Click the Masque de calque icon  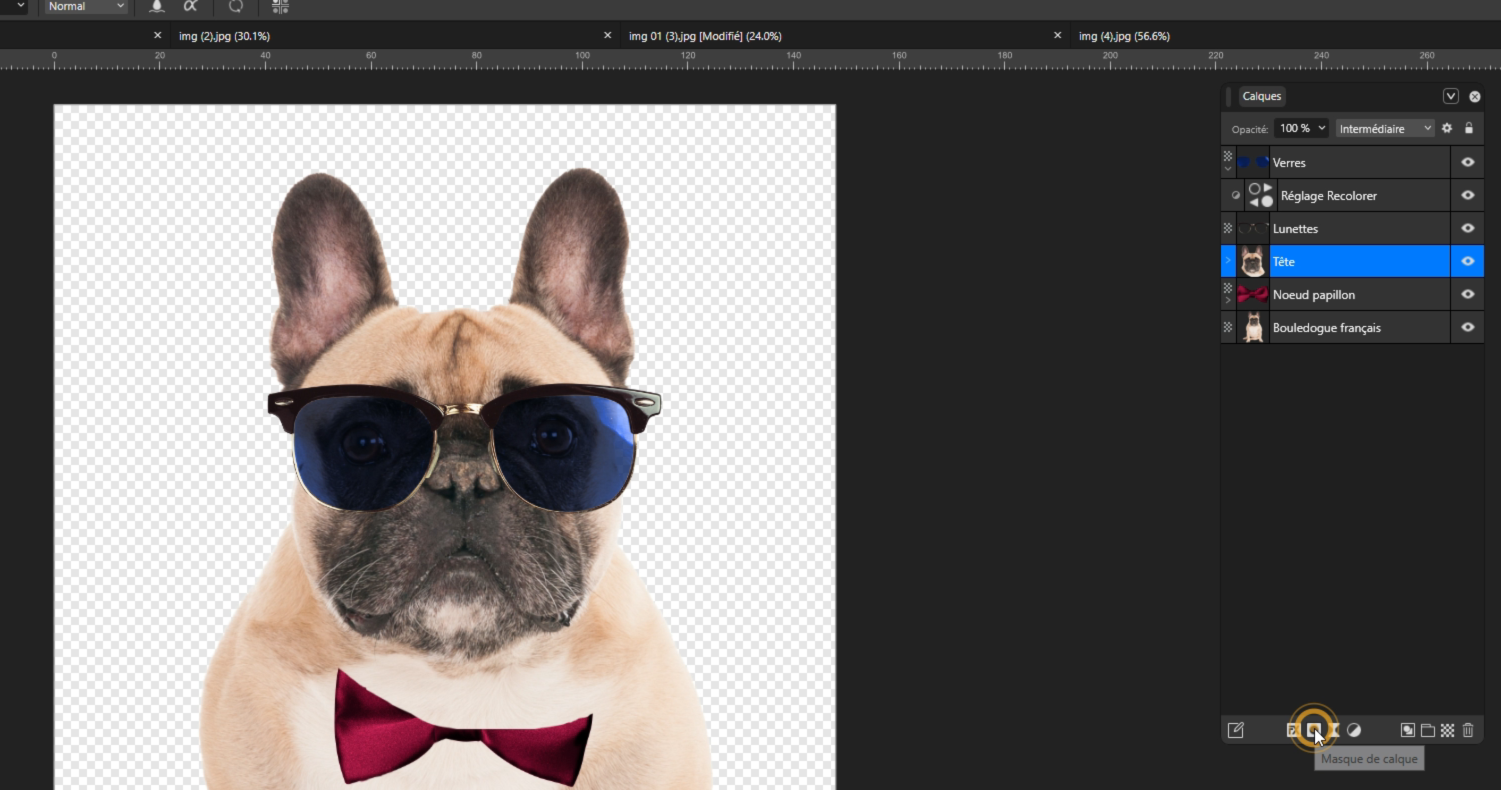1313,730
